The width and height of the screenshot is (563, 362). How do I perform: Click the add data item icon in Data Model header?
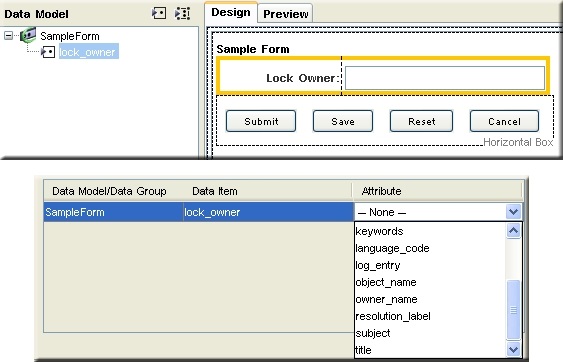159,14
